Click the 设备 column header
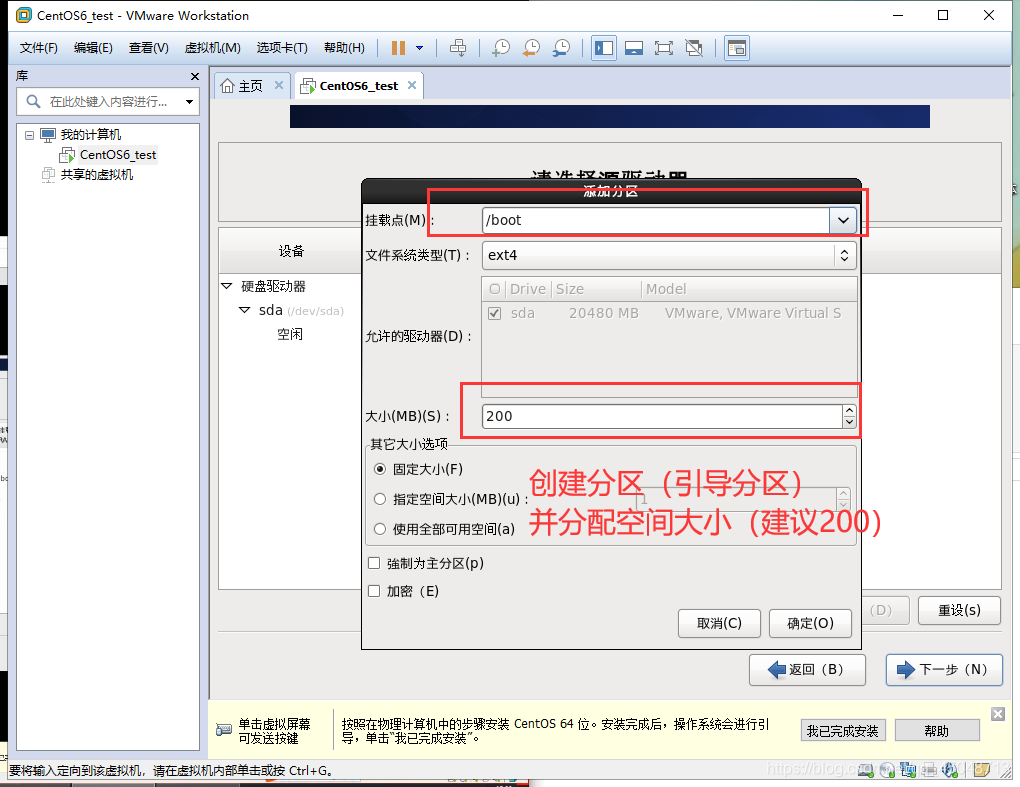Screen dimensions: 1020x787 click(291, 251)
